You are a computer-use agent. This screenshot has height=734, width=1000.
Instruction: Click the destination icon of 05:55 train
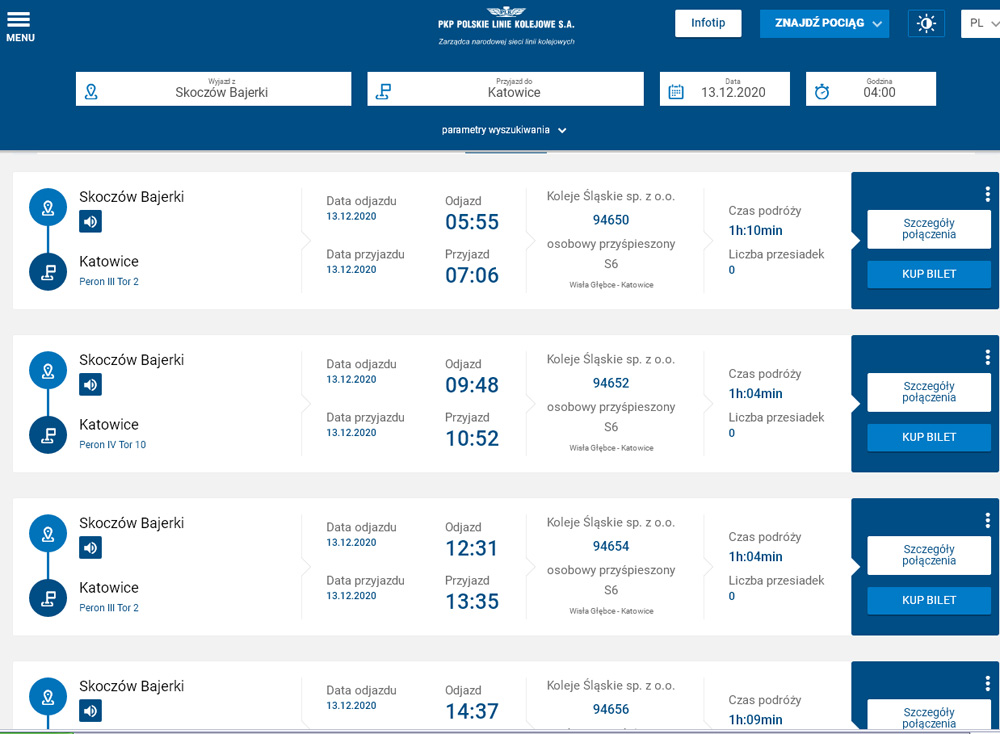pos(48,272)
